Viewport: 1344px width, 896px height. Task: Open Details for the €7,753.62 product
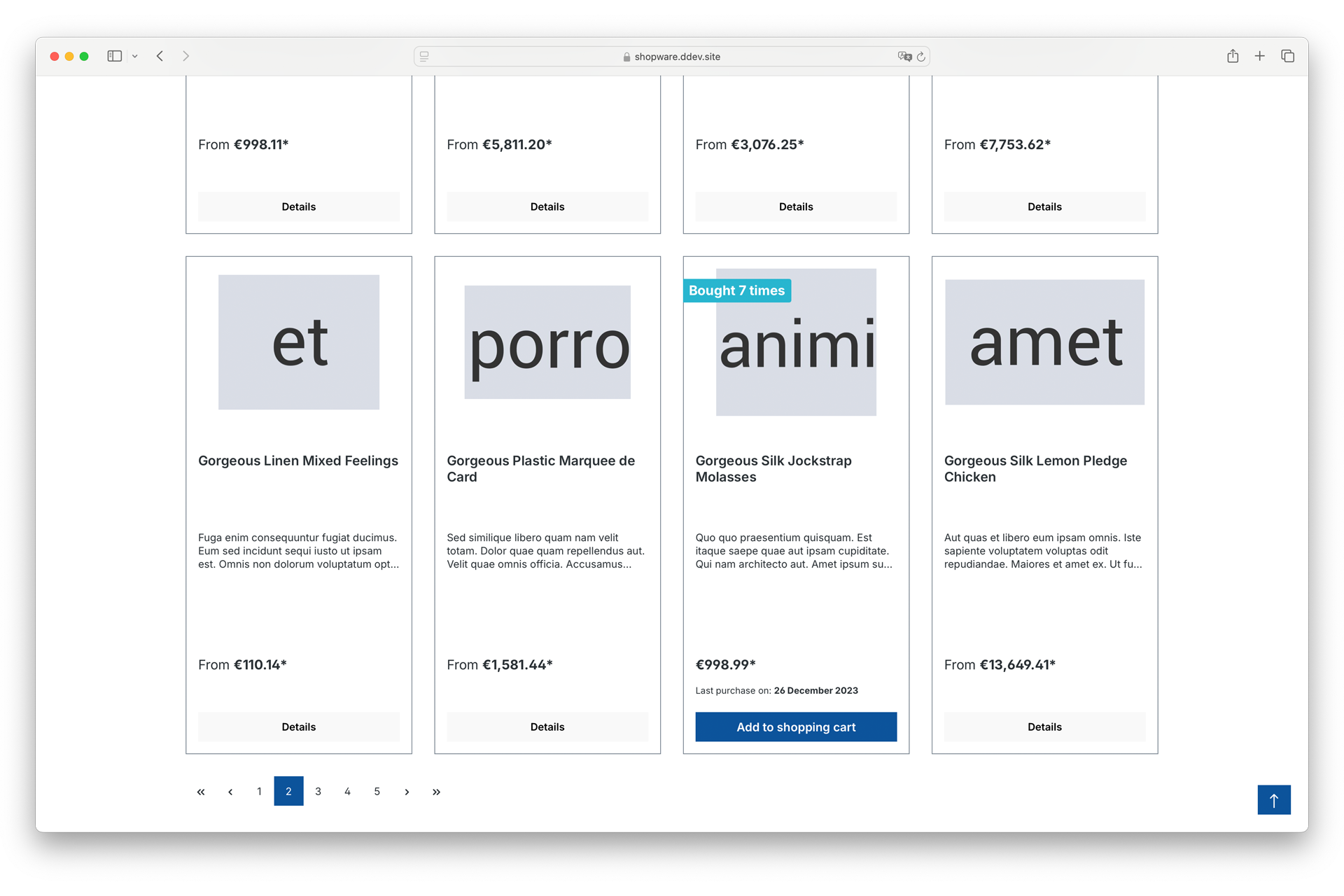[1044, 206]
